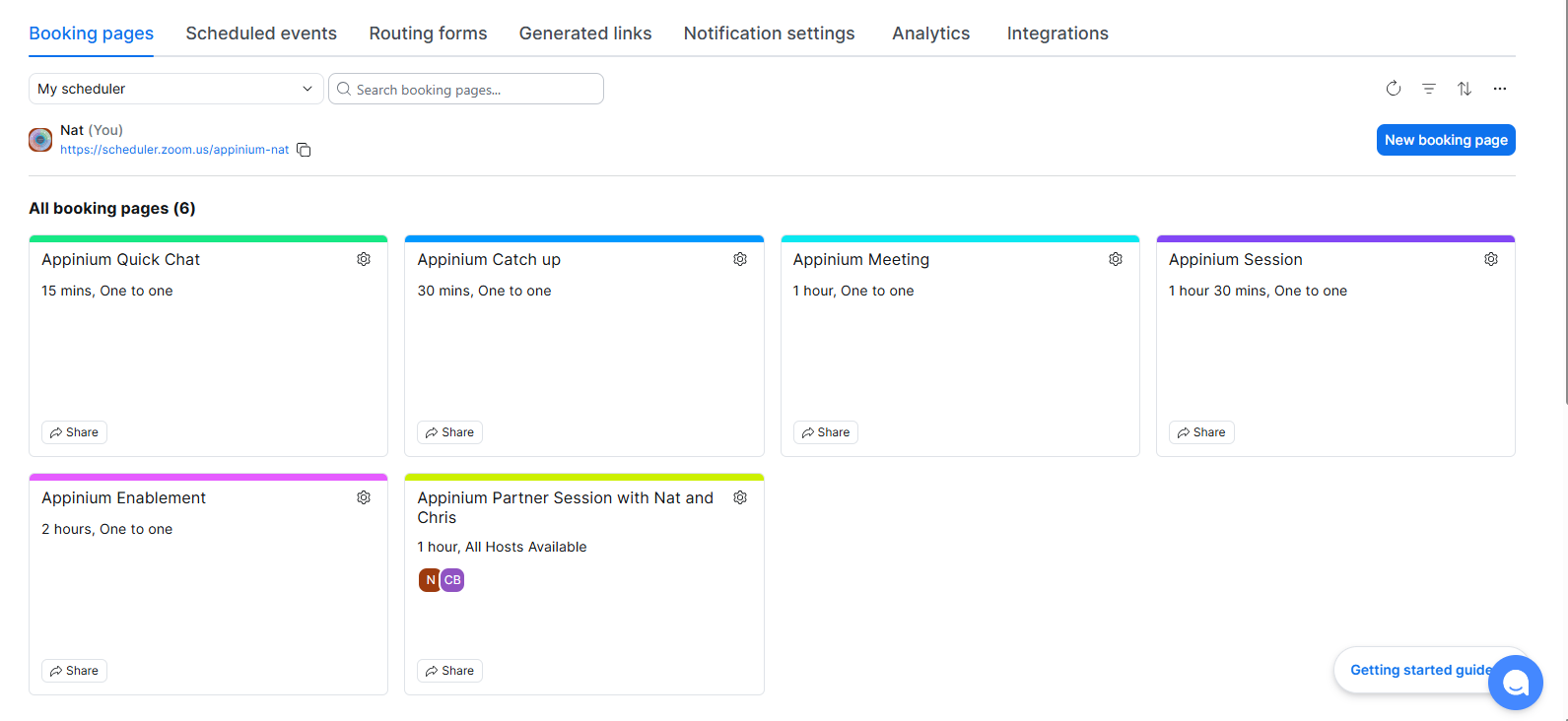Copy the scheduler link with copy icon
The height and width of the screenshot is (721, 1568).
point(304,150)
